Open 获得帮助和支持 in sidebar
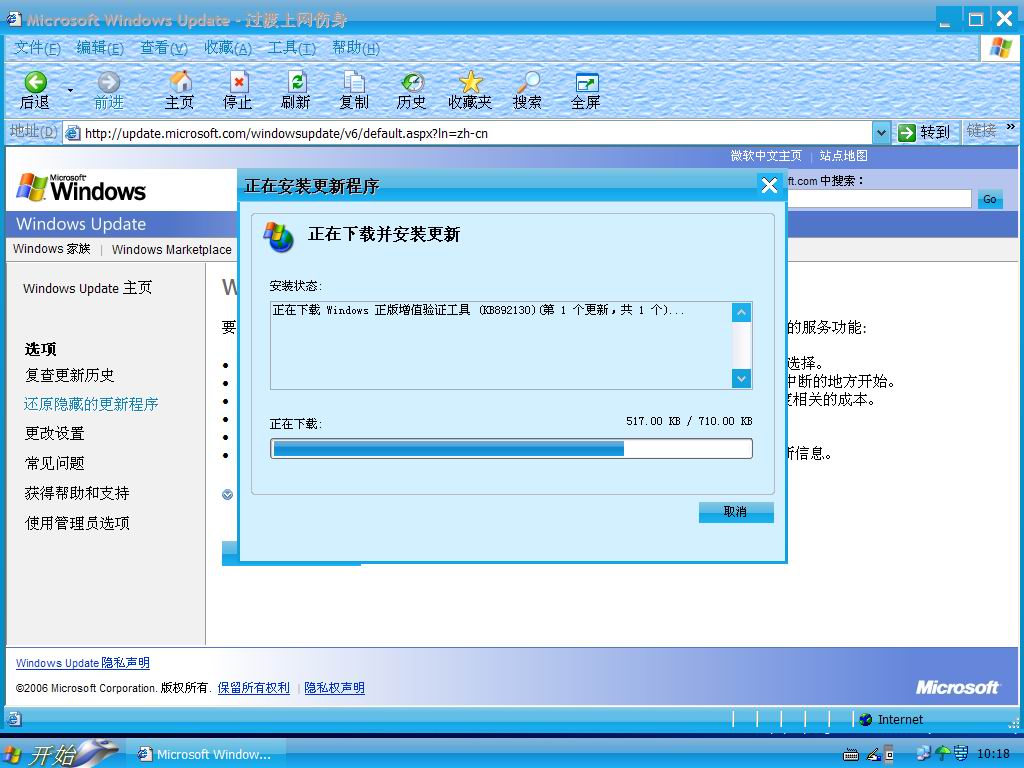This screenshot has height=768, width=1024. (x=77, y=493)
